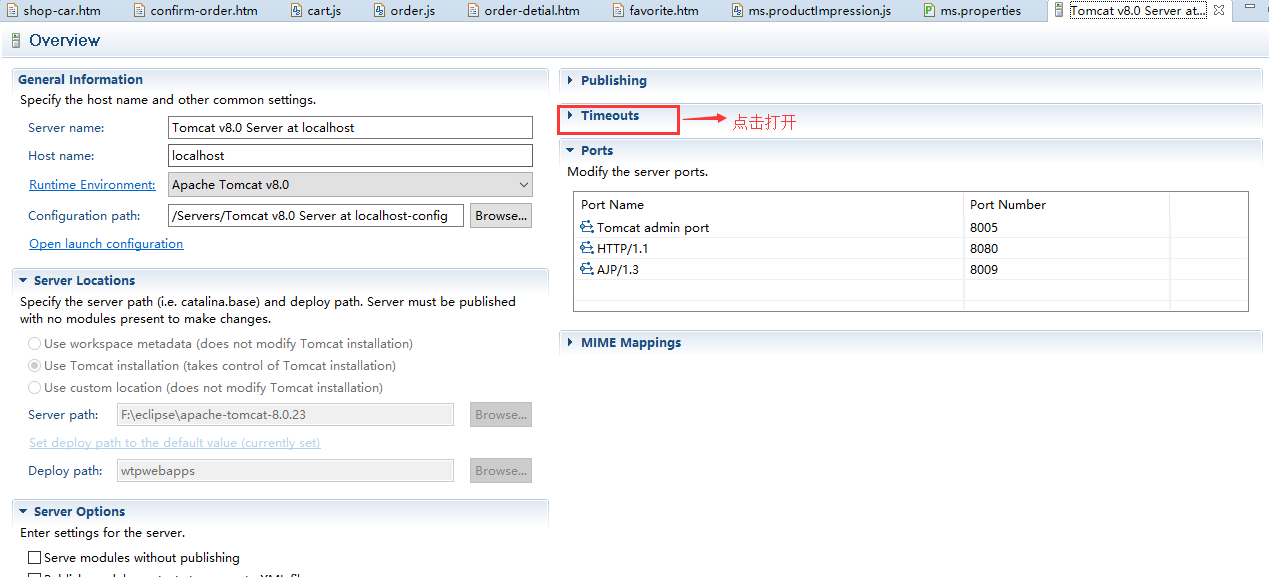Click the General Information section header
The height and width of the screenshot is (577, 1269).
(x=80, y=79)
